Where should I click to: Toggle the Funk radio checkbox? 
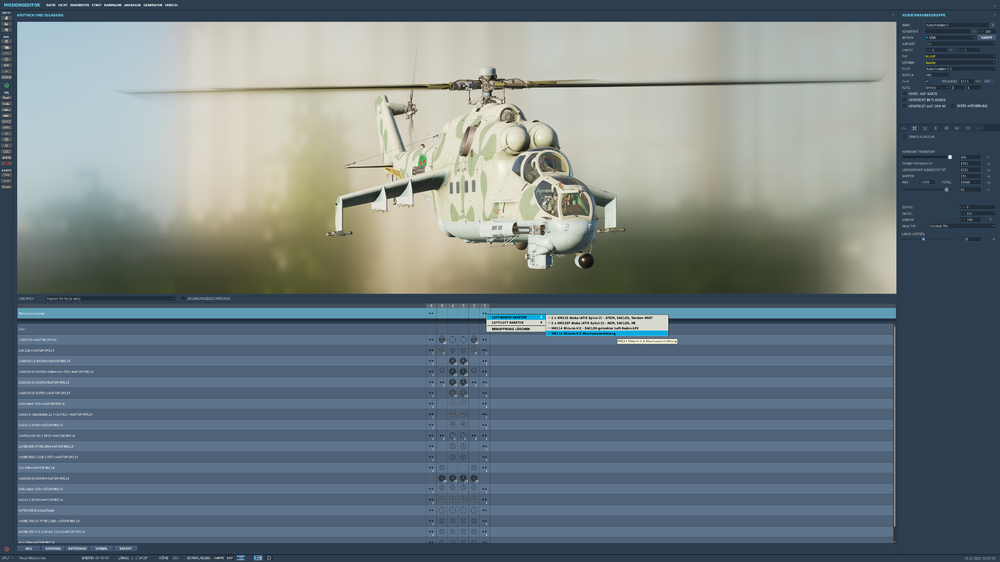click(x=927, y=81)
